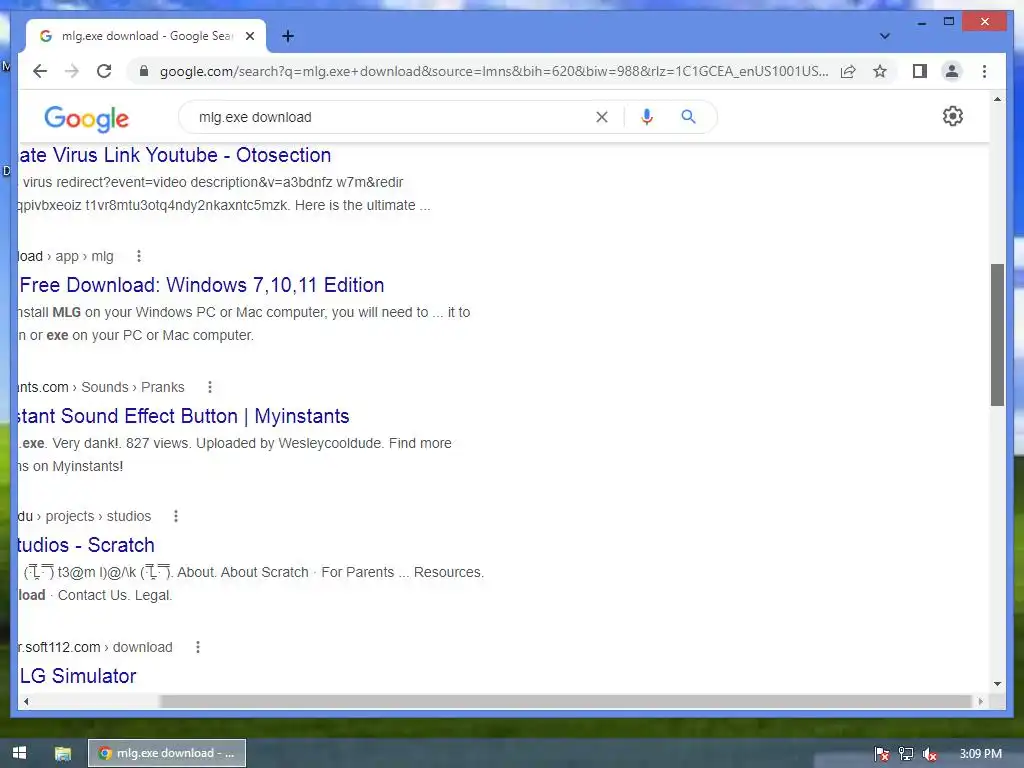
Task: Expand the tab search chevron
Action: (884, 36)
